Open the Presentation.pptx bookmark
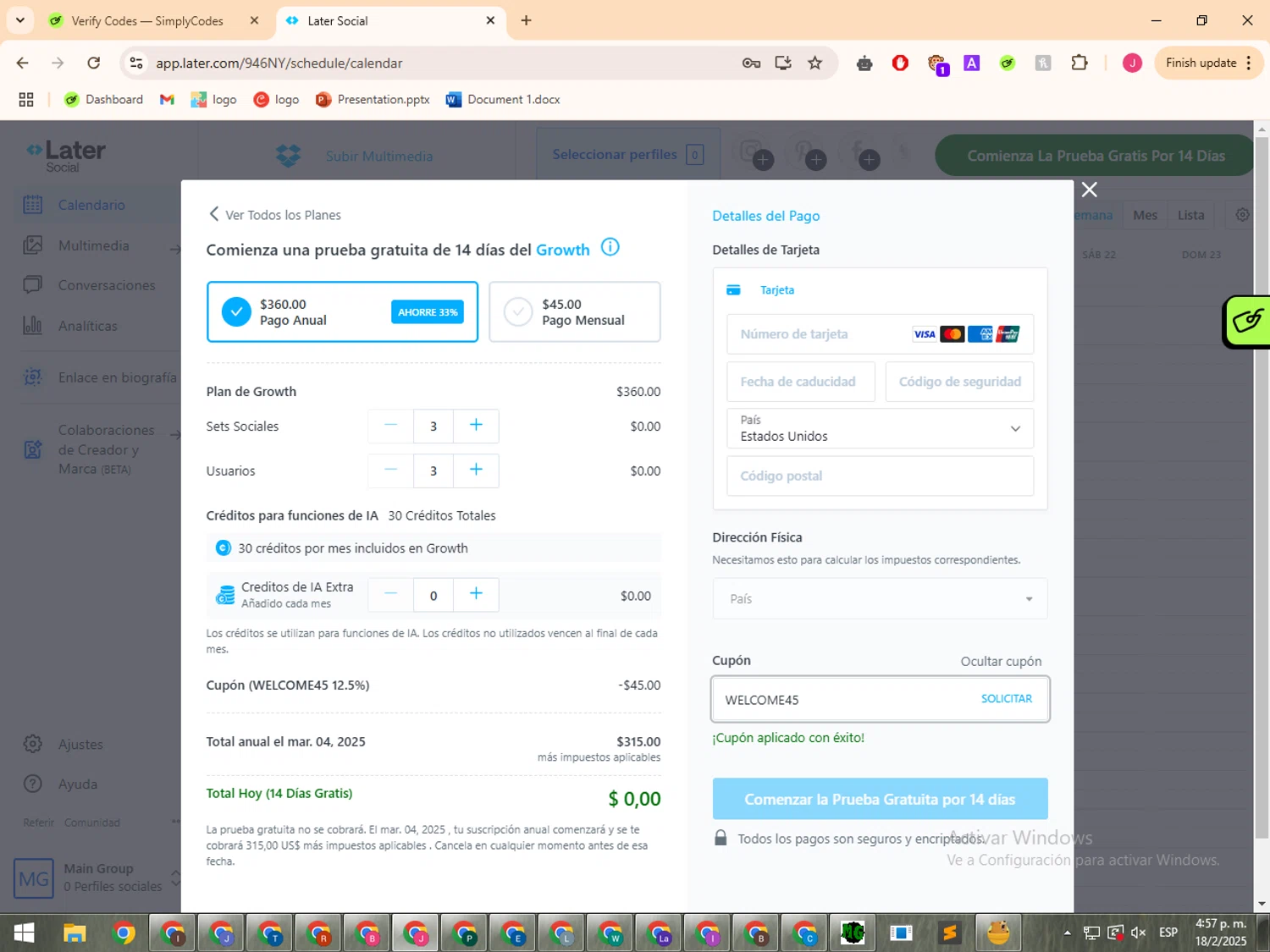Viewport: 1270px width, 952px height. pyautogui.click(x=373, y=100)
